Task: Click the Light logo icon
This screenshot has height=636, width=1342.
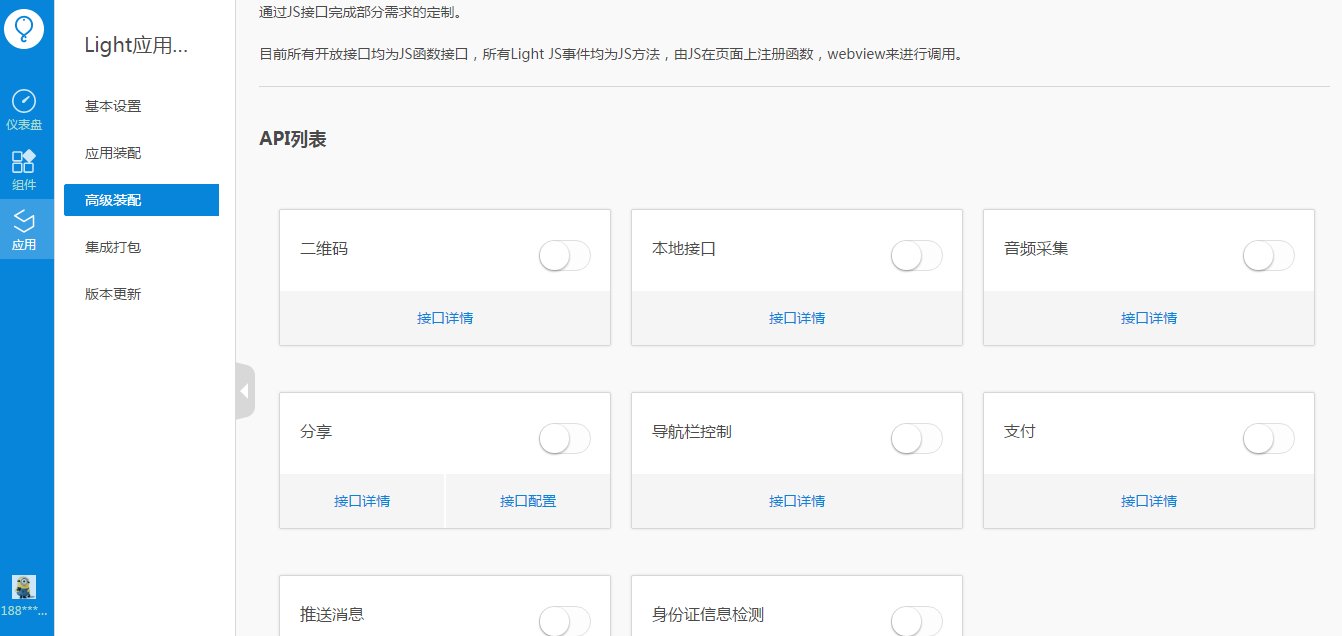Action: tap(24, 29)
